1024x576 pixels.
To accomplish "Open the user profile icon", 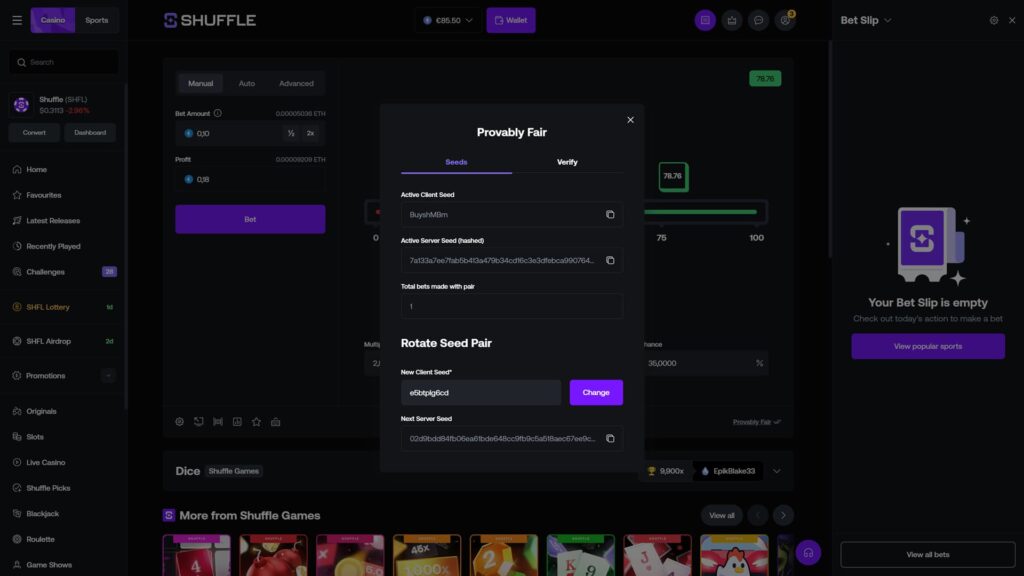I will (785, 20).
